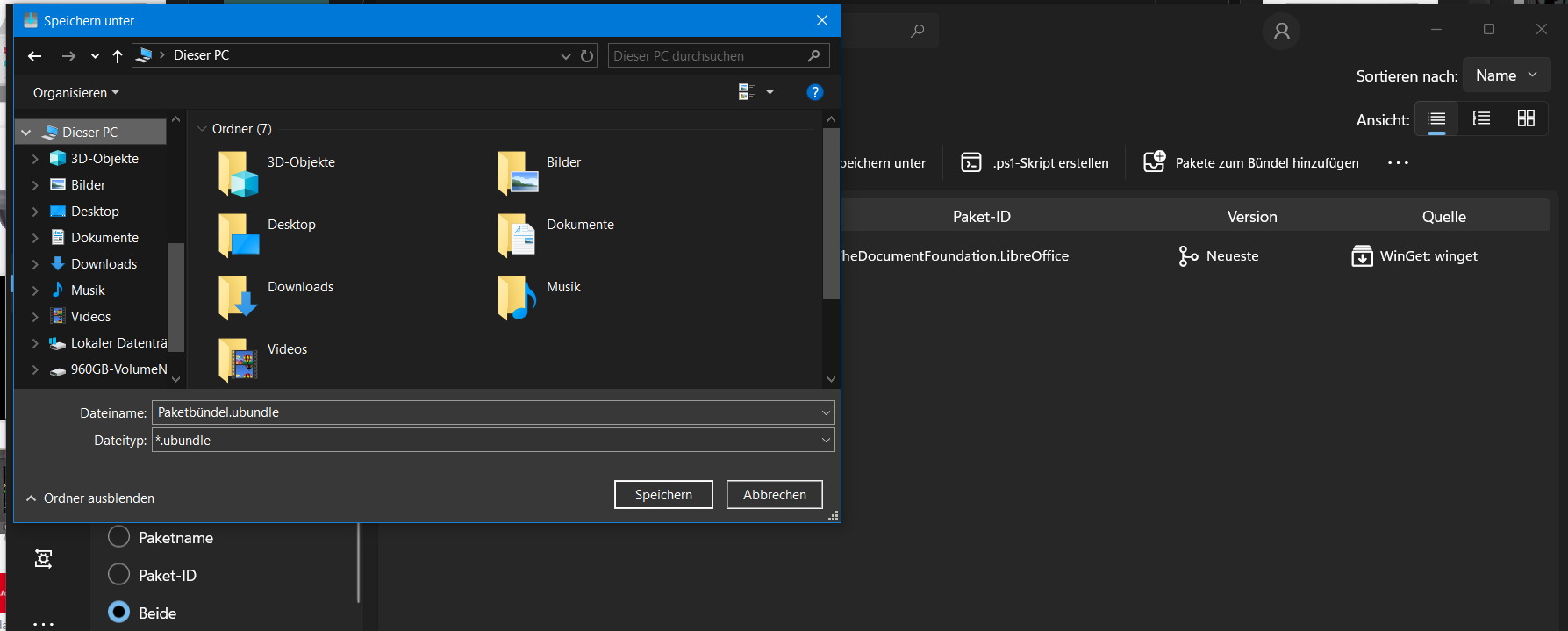This screenshot has width=1568, height=631.
Task: Click the navigation tree scrollbar
Action: 175,297
